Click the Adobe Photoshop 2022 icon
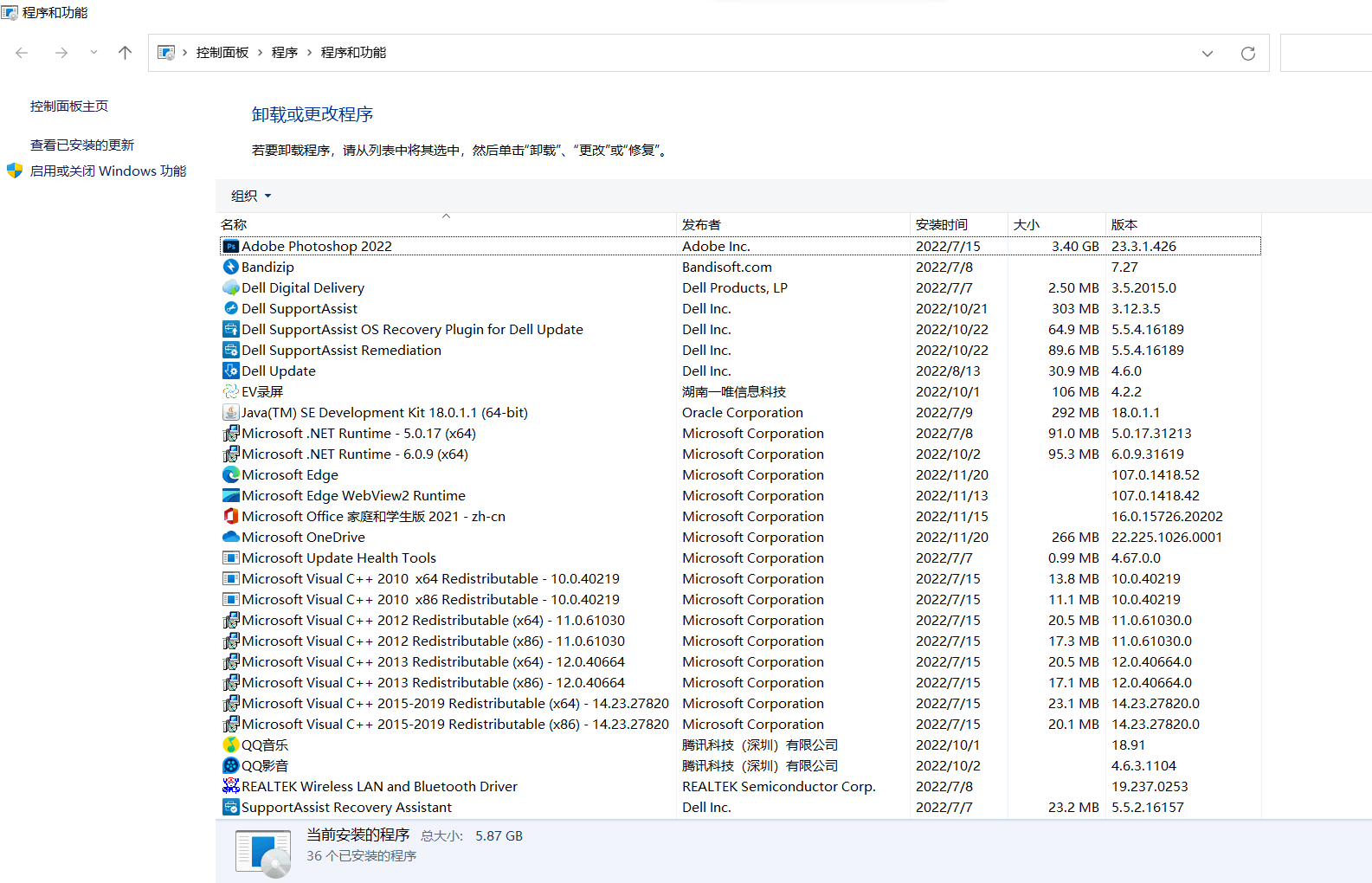The width and height of the screenshot is (1372, 883). point(231,247)
